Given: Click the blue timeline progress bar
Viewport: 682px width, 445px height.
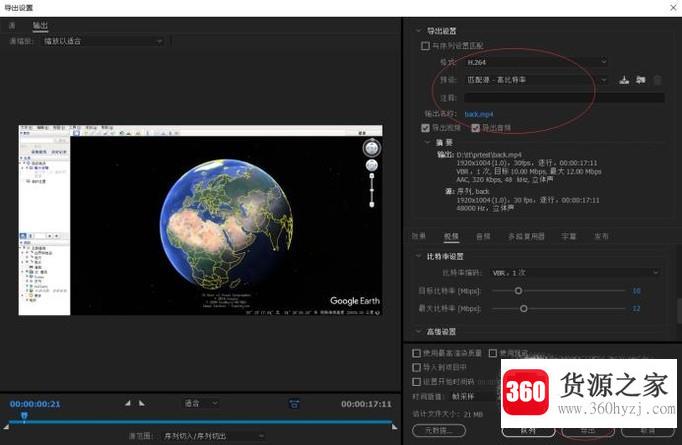Looking at the screenshot, I should (200, 422).
